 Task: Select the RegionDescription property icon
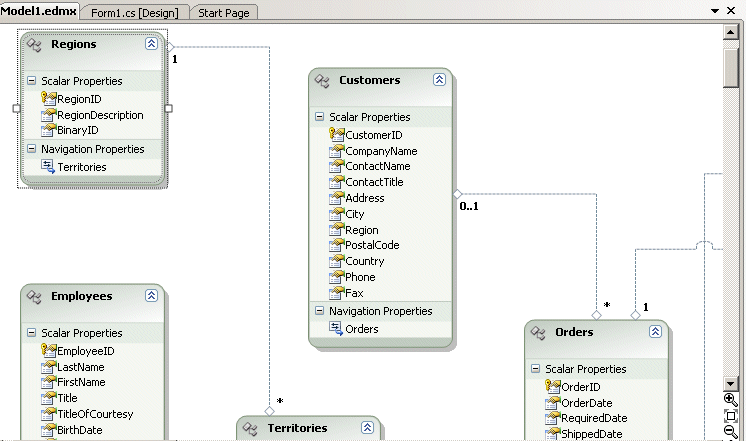coord(49,115)
